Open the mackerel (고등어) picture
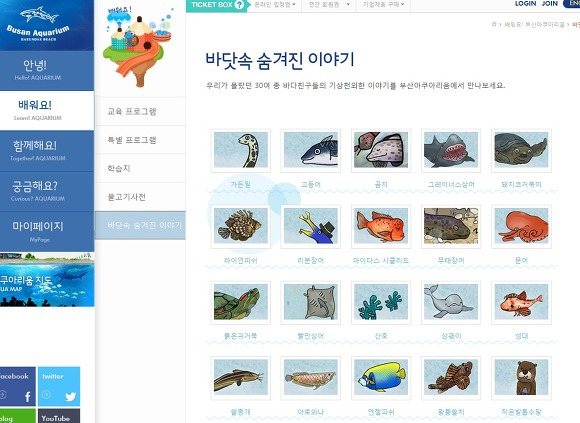The height and width of the screenshot is (423, 580). [310, 150]
